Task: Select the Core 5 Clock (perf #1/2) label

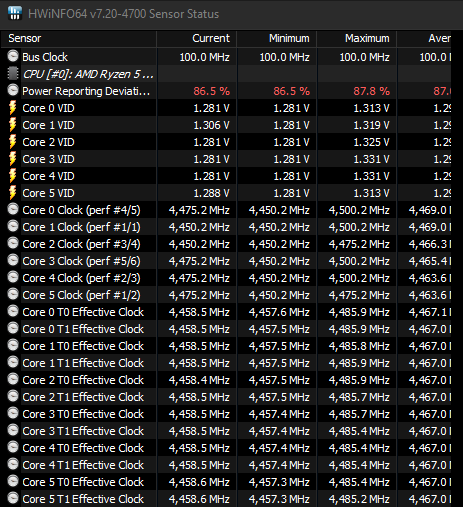Action: pos(81,295)
